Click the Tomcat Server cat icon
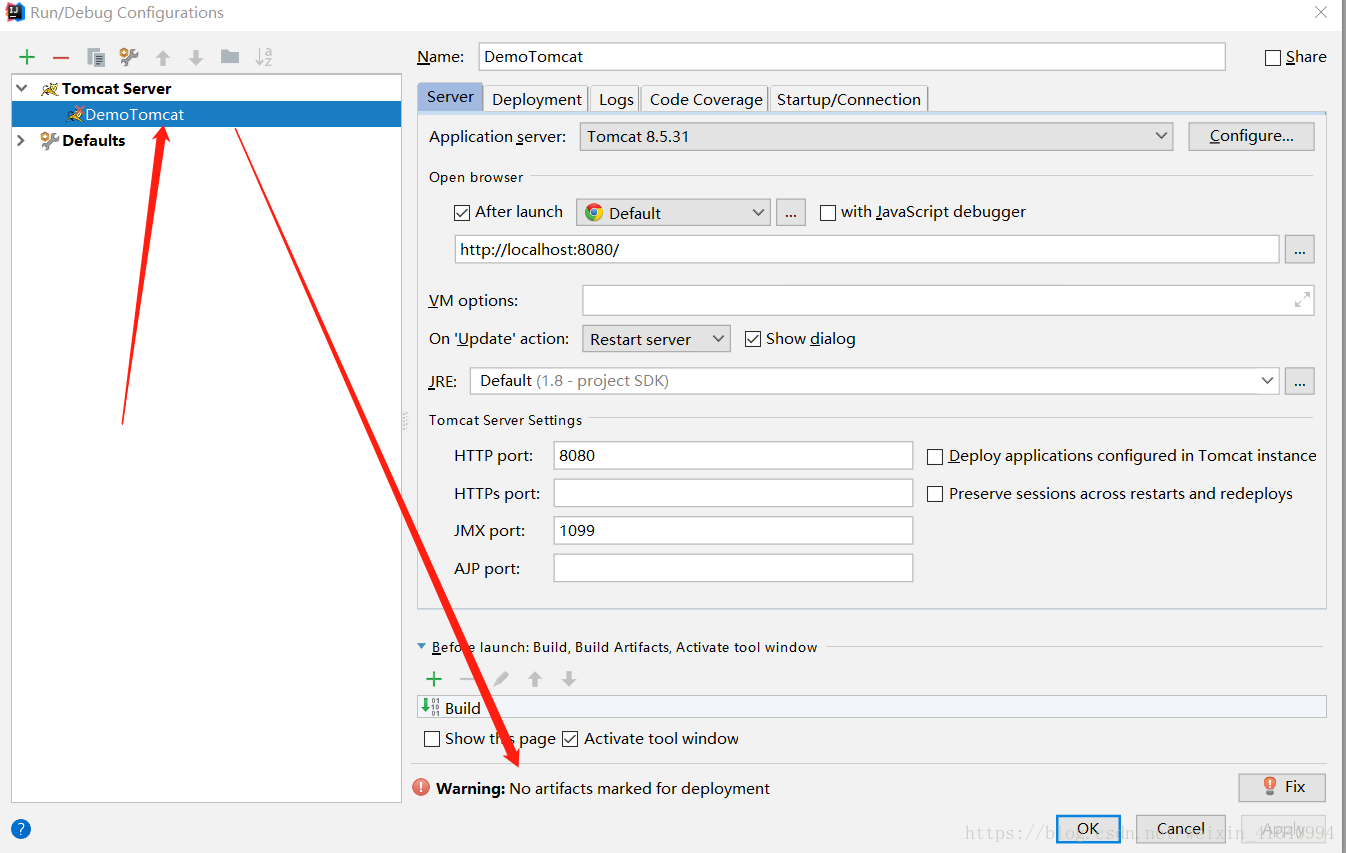Viewport: 1346px width, 853px height. [49, 89]
